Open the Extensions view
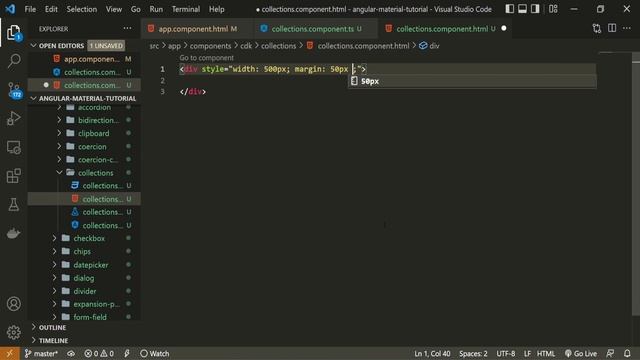 [13, 176]
